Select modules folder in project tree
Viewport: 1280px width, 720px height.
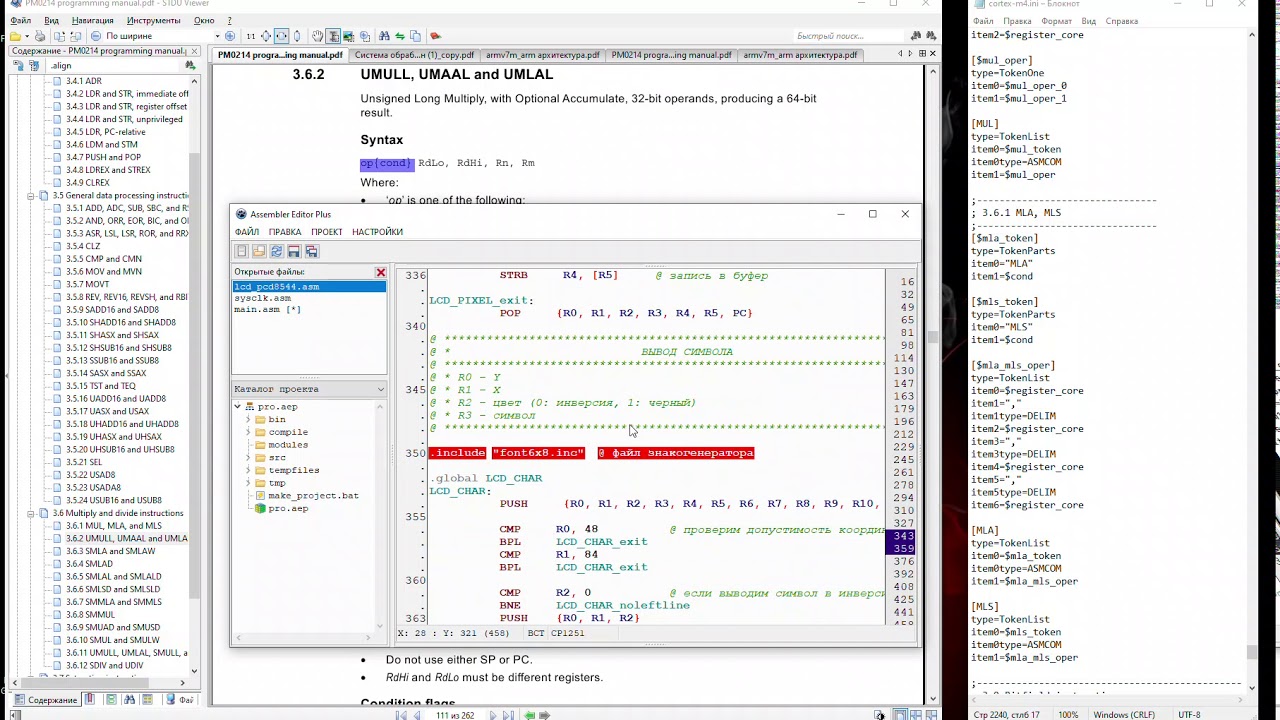[x=281, y=445]
